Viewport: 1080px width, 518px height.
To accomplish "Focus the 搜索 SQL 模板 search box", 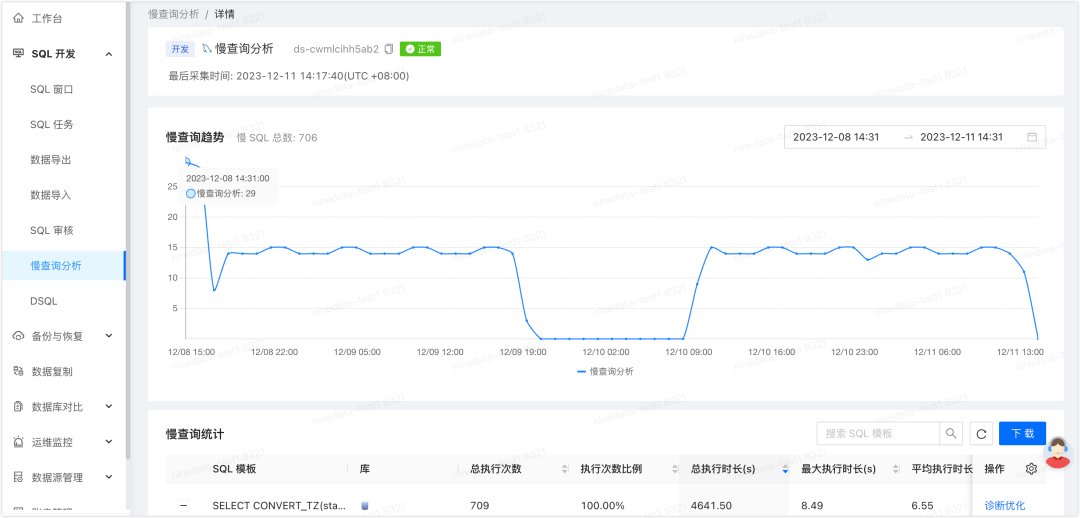I will pyautogui.click(x=878, y=433).
